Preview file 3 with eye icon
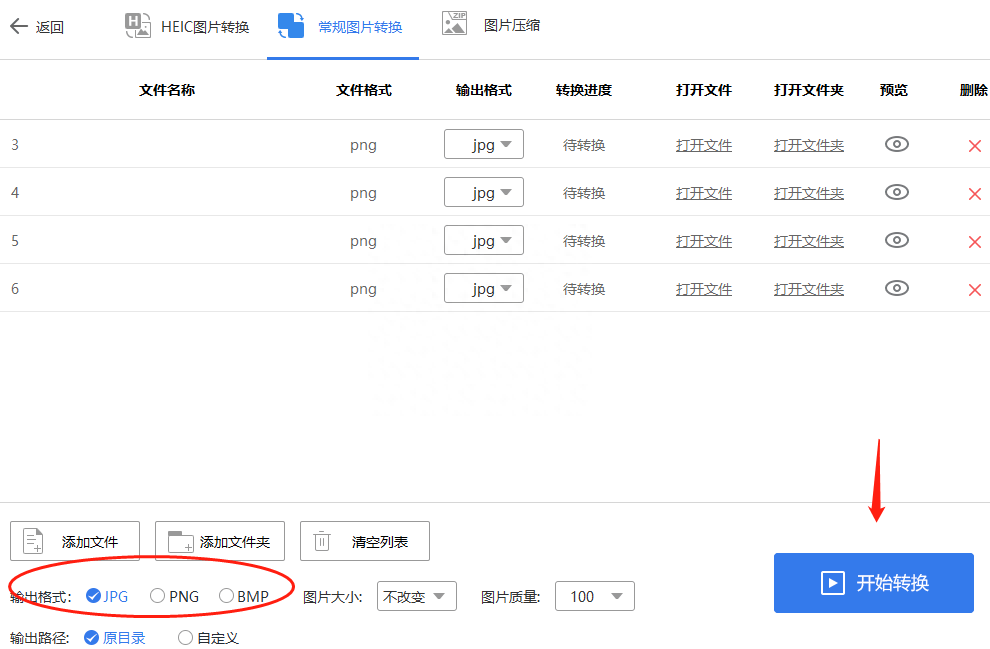Viewport: 990px width, 649px height. point(897,144)
